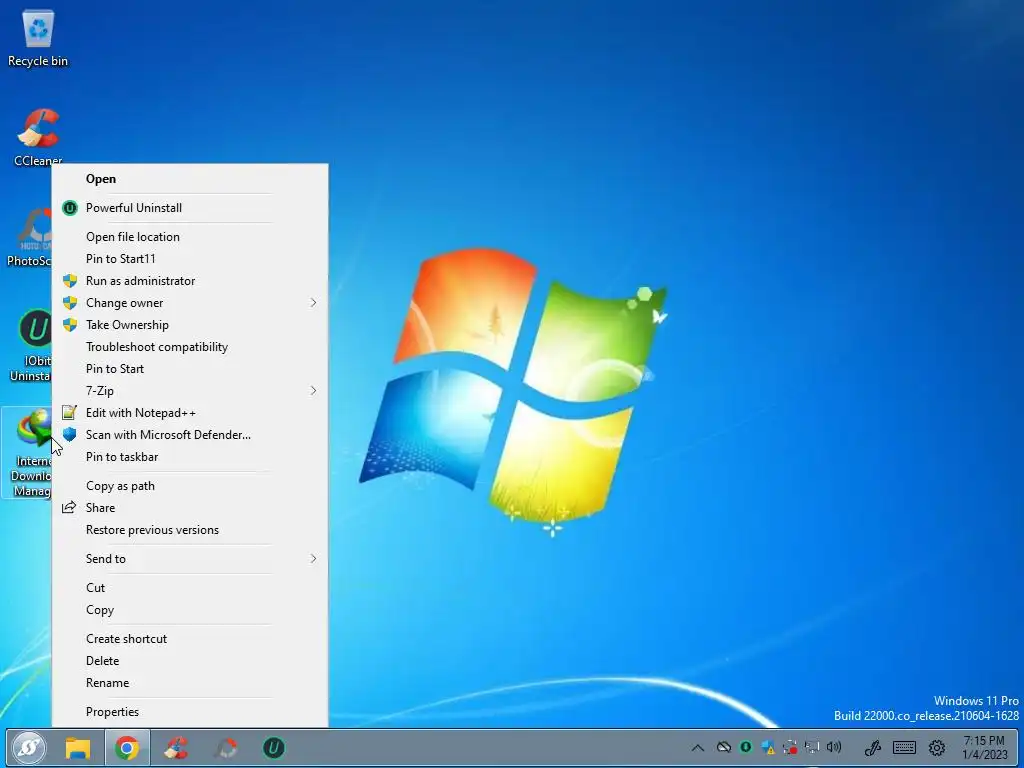The height and width of the screenshot is (768, 1024).
Task: Launch IObit Uninstaller from the taskbar
Action: 274,748
